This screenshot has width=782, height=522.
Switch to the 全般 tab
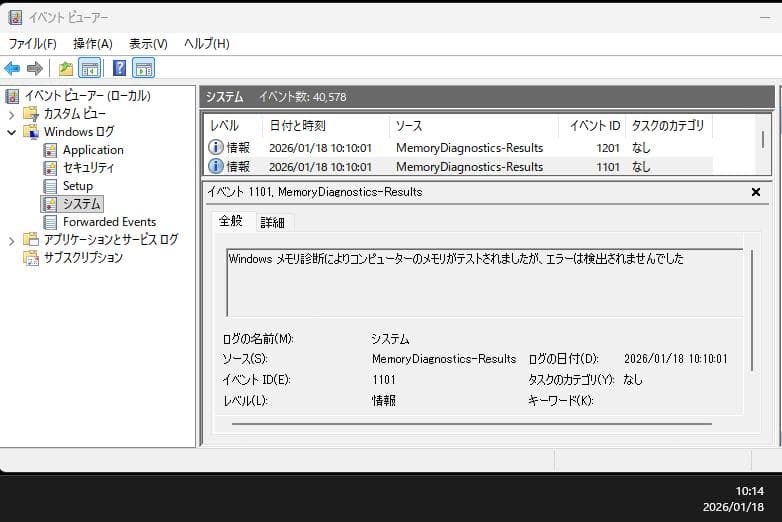click(231, 221)
